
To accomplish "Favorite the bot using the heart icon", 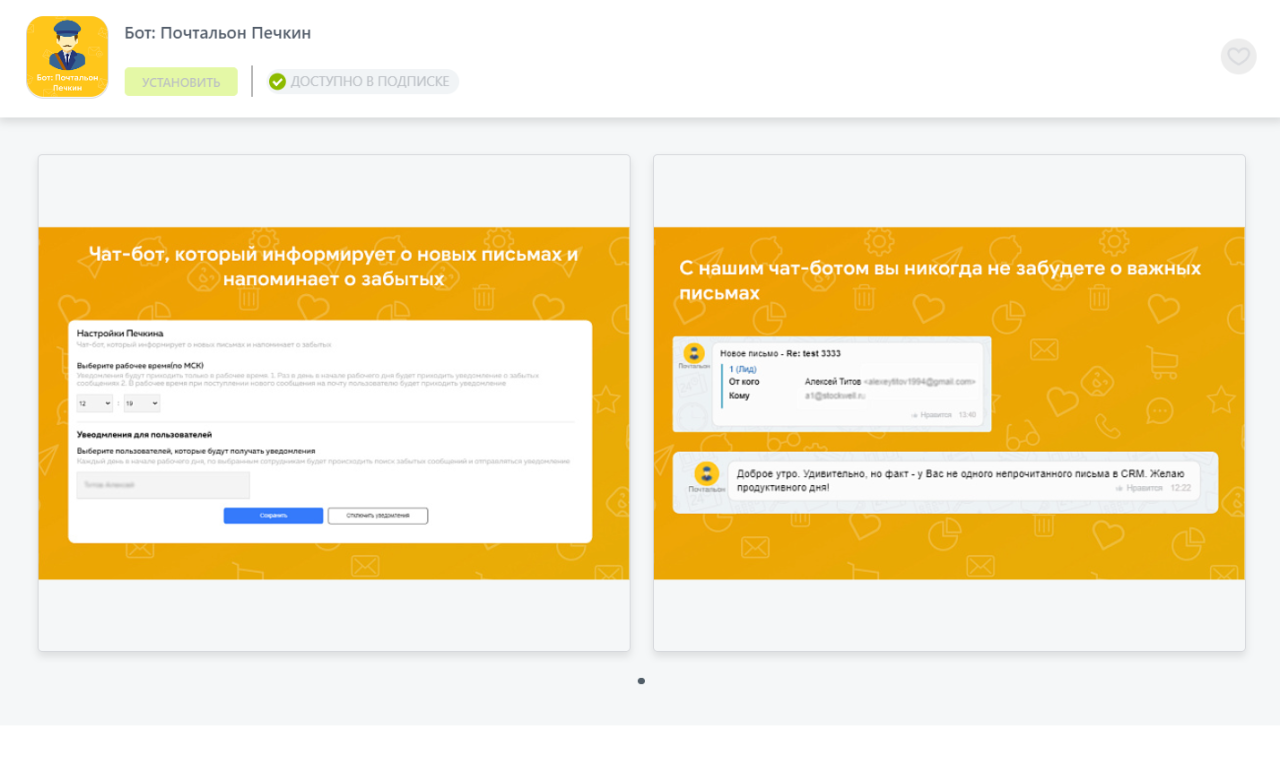I will [1238, 56].
